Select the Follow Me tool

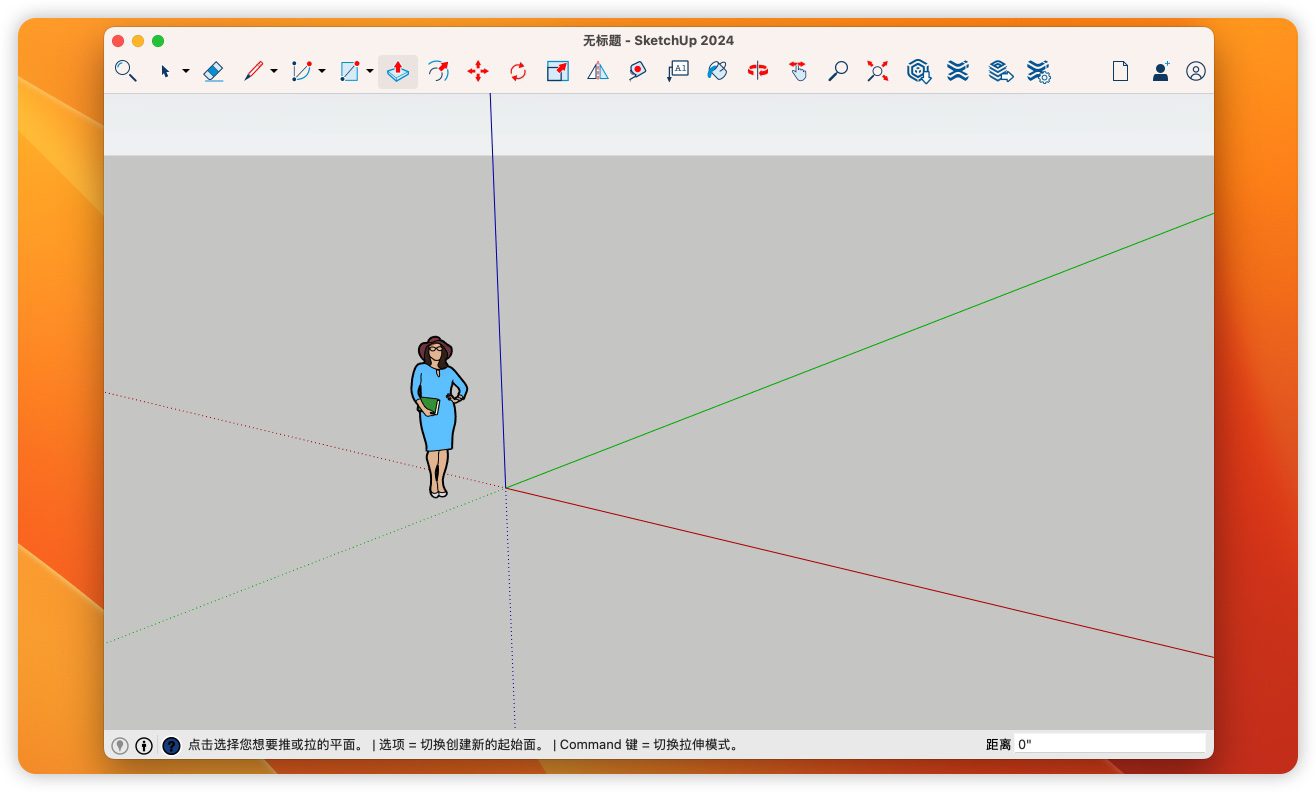438,71
